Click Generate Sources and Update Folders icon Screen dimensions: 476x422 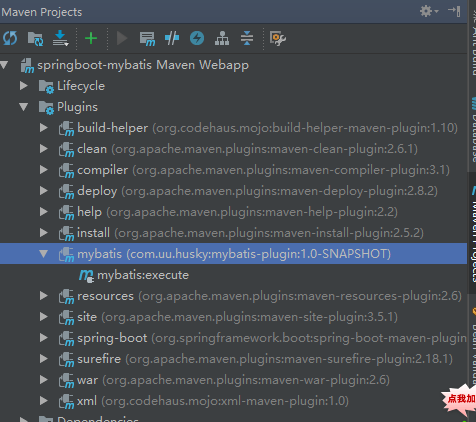pos(35,39)
